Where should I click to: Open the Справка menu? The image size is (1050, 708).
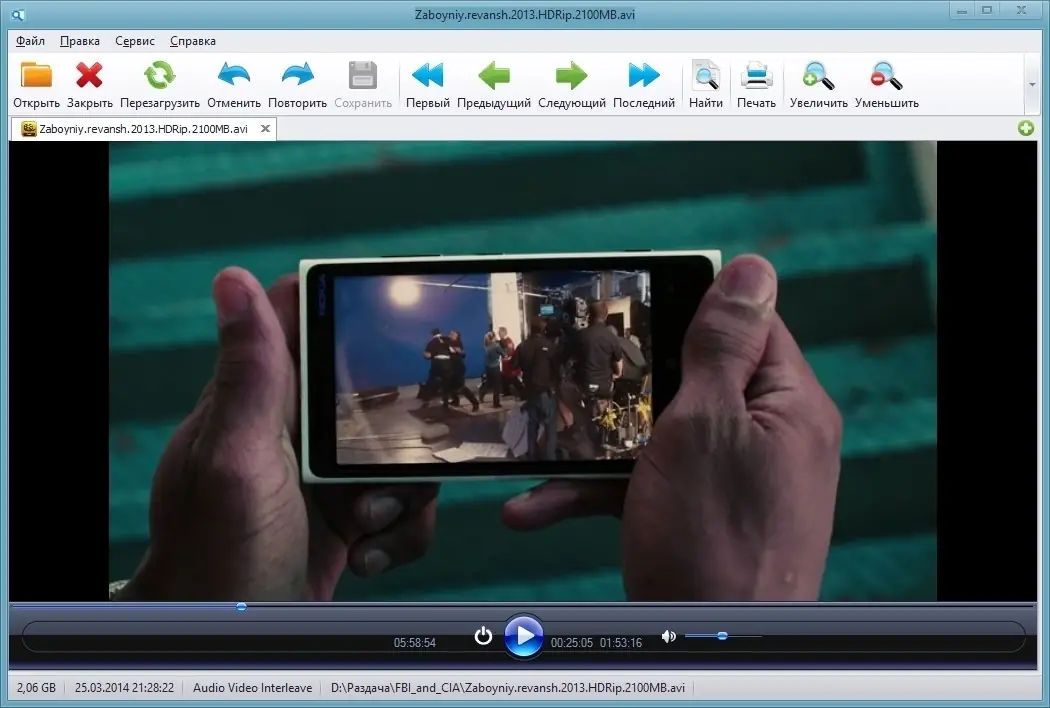pos(193,41)
